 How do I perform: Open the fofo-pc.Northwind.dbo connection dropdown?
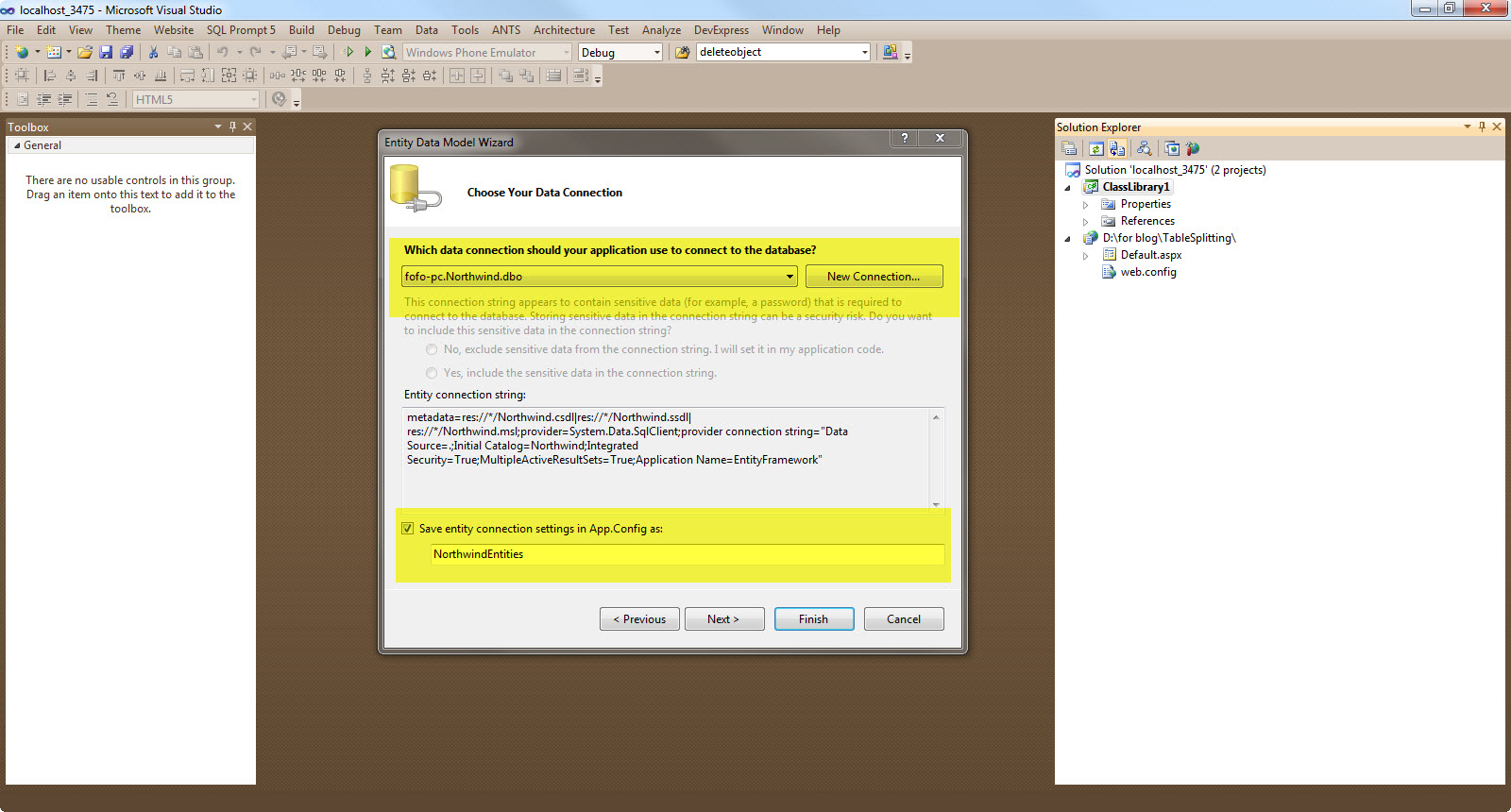(x=789, y=277)
